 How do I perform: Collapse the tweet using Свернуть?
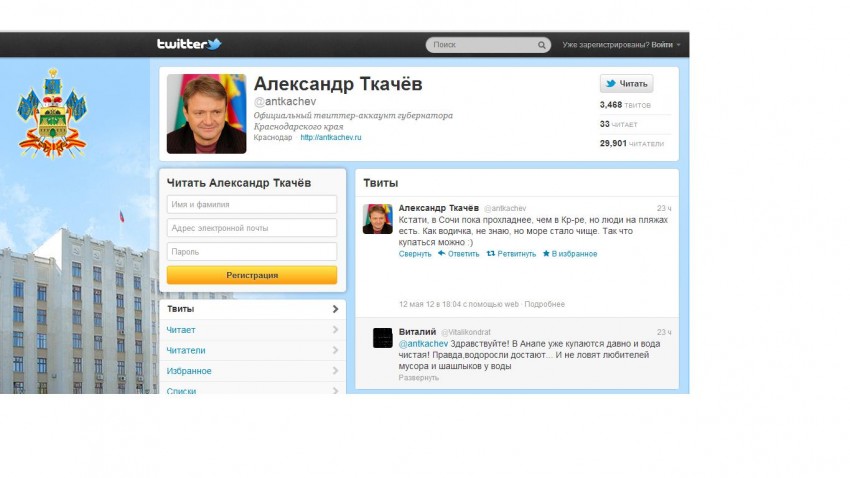(415, 254)
